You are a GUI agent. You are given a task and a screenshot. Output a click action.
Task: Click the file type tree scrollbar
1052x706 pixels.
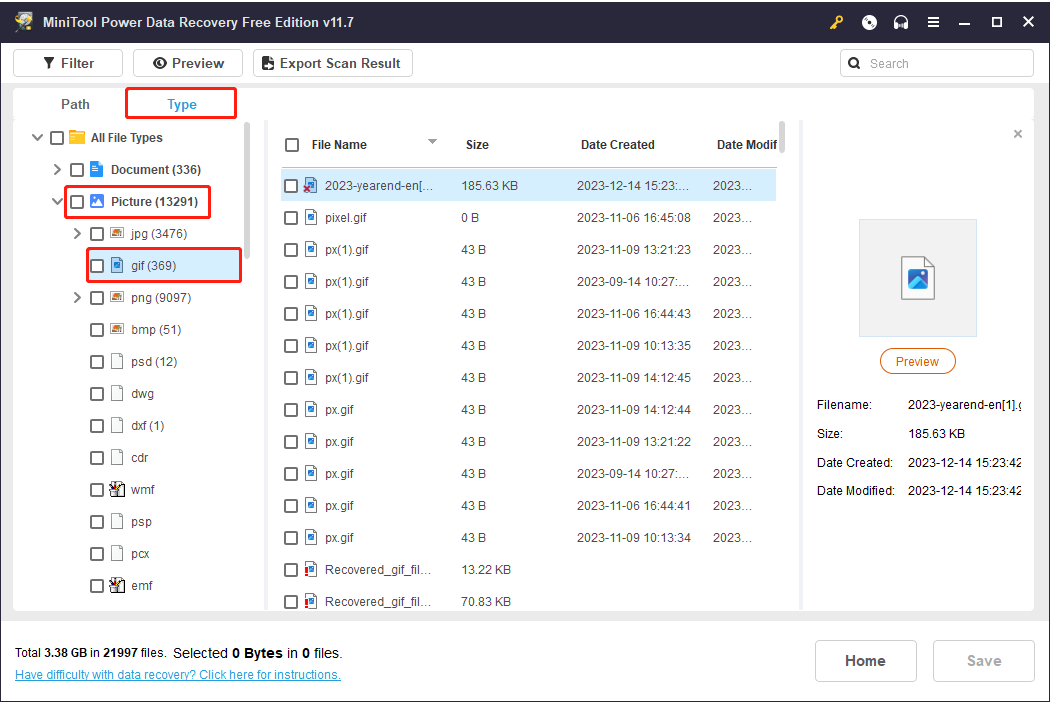[x=247, y=191]
